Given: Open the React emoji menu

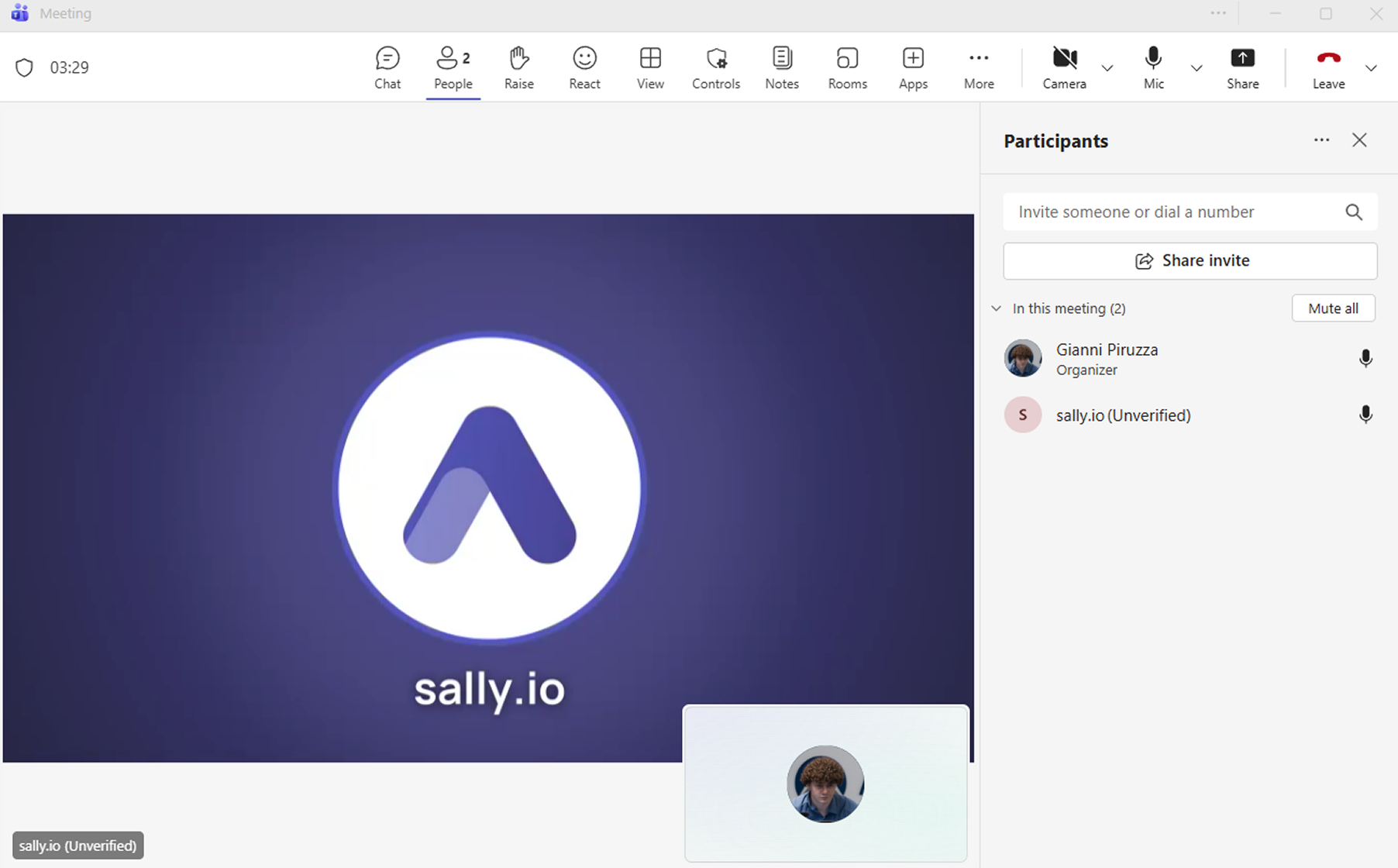Looking at the screenshot, I should point(584,67).
